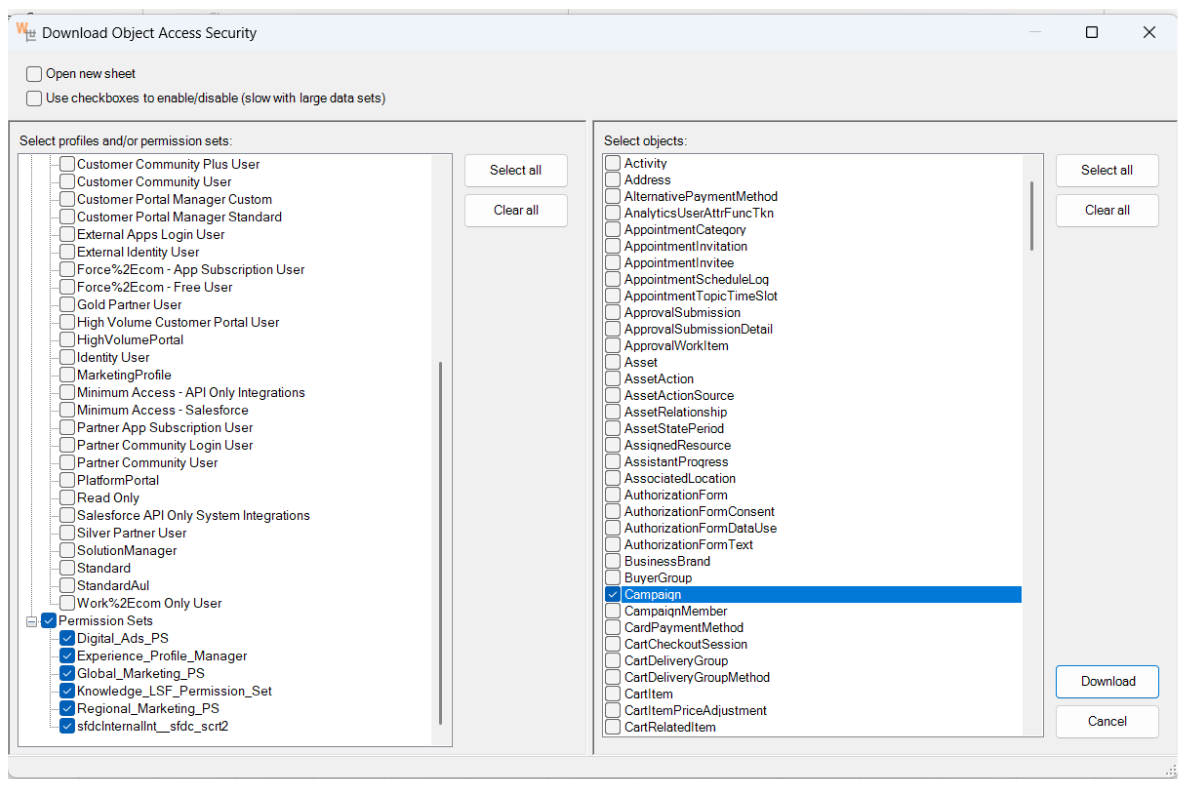The height and width of the screenshot is (790, 1186).
Task: Uncheck Digital_Ads_PS permission set
Action: 67,639
